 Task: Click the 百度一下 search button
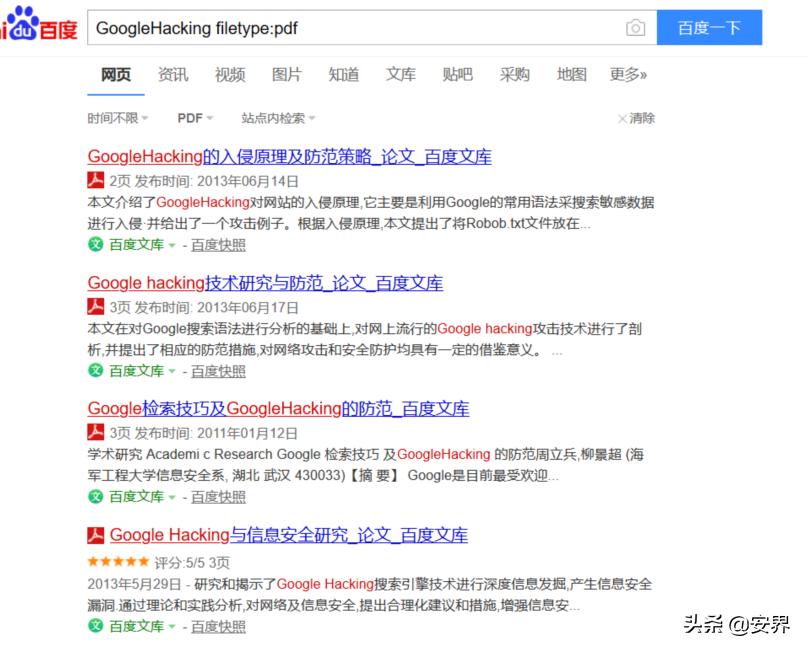point(710,28)
